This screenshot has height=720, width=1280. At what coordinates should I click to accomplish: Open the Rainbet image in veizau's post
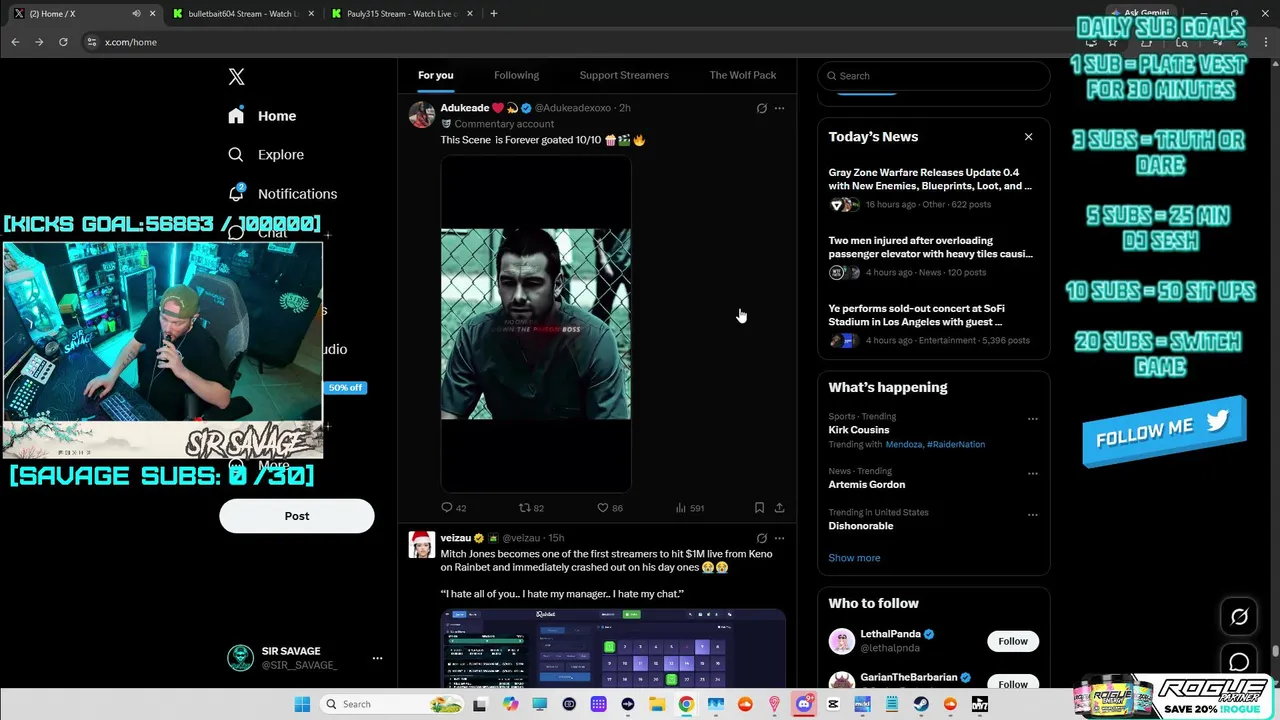pos(613,648)
